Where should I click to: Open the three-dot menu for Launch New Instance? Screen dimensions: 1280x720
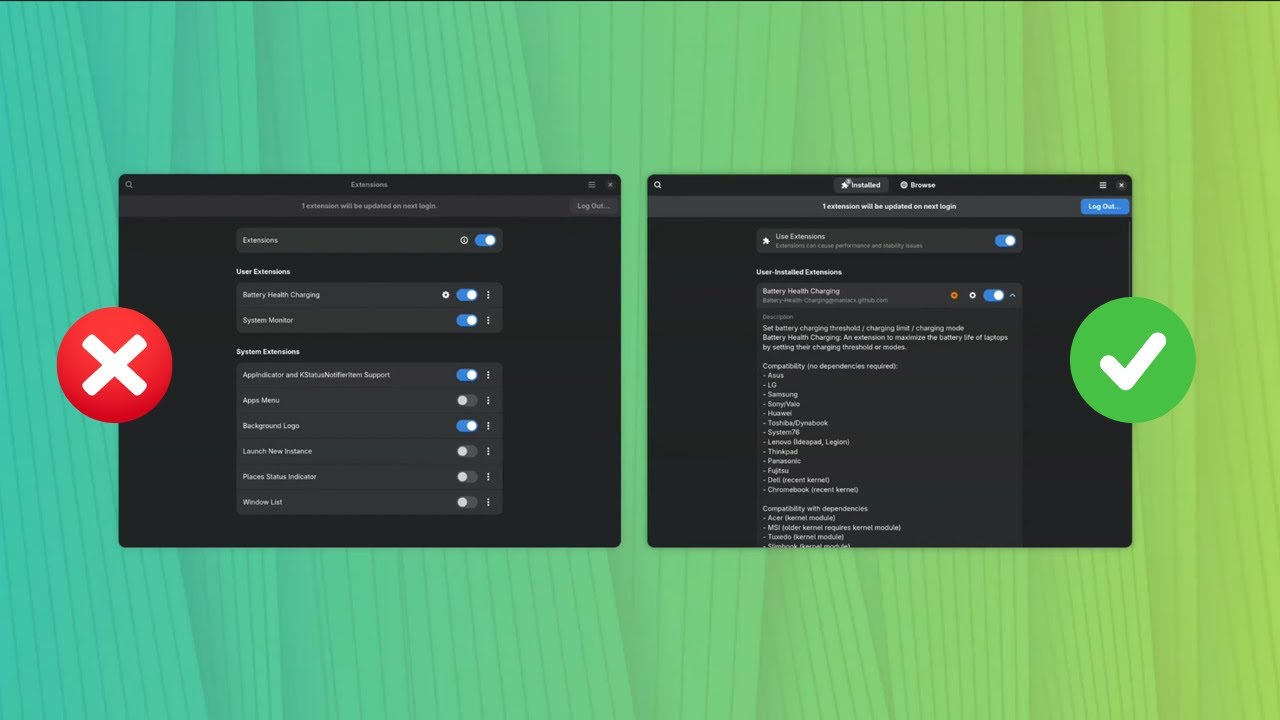point(488,451)
